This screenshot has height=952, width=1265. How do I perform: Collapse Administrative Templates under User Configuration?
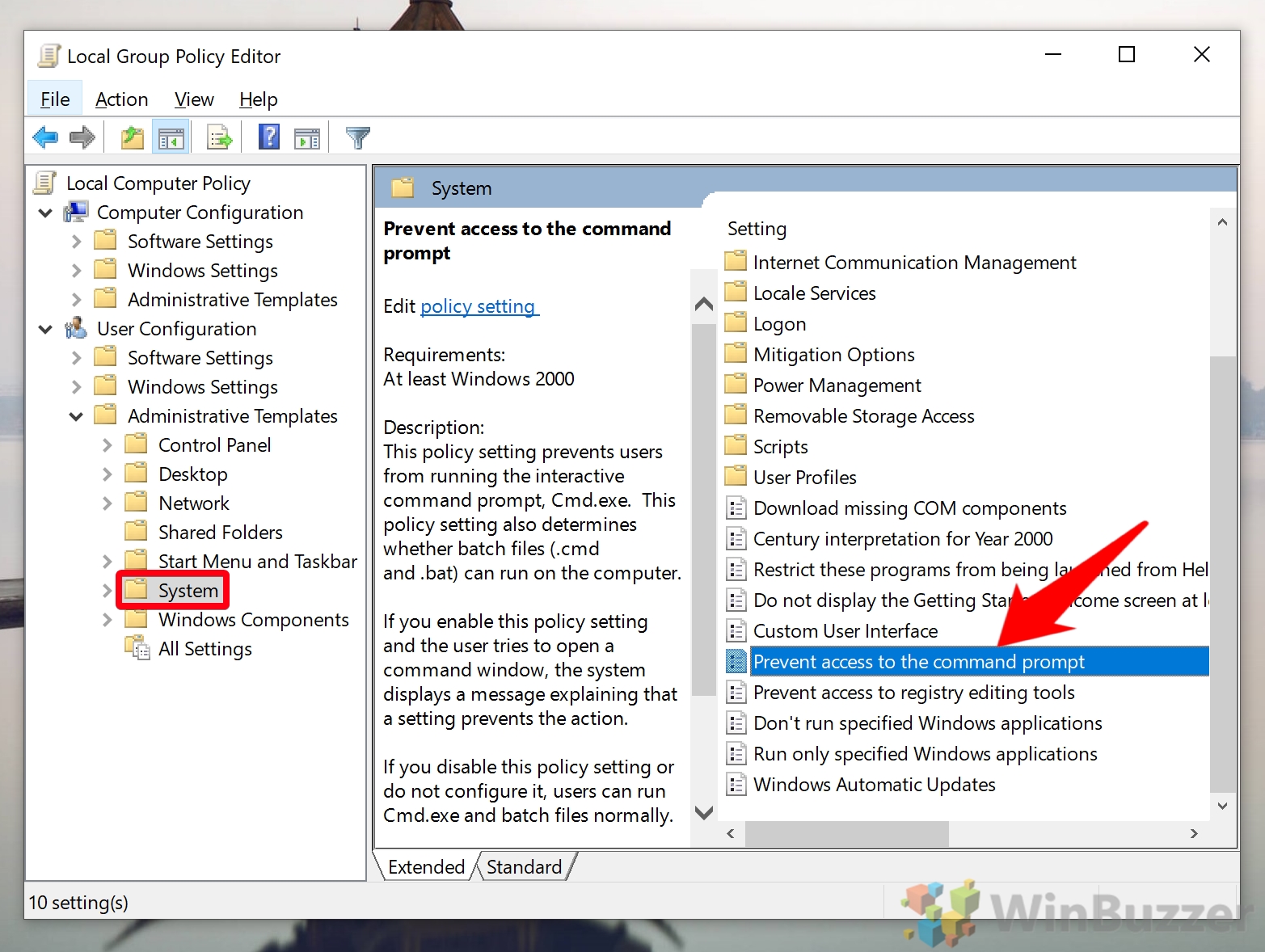pyautogui.click(x=76, y=415)
